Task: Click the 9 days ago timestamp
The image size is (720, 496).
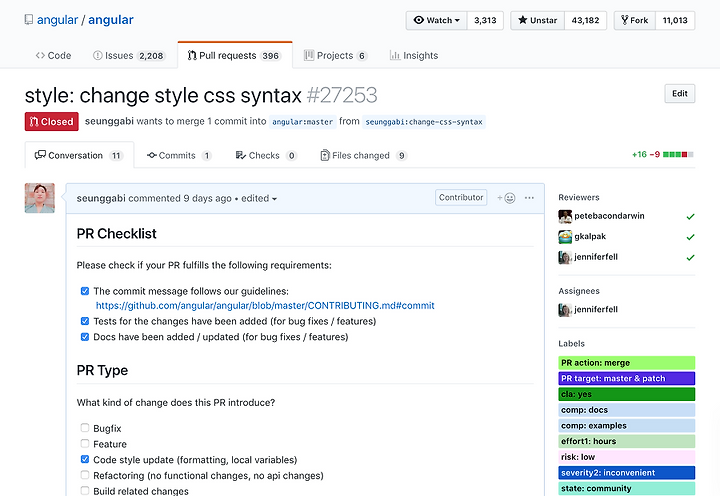Action: (208, 198)
